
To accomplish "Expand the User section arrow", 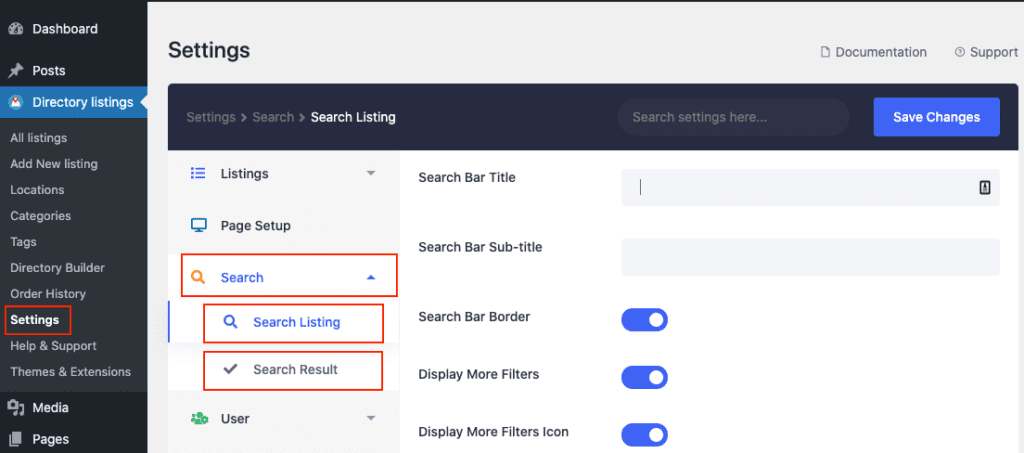I will 371,418.
